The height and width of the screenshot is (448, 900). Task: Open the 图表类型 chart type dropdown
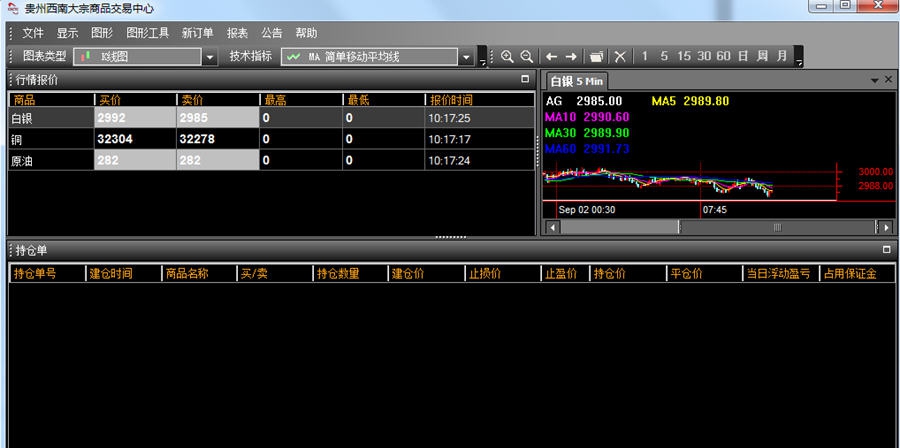tap(210, 57)
